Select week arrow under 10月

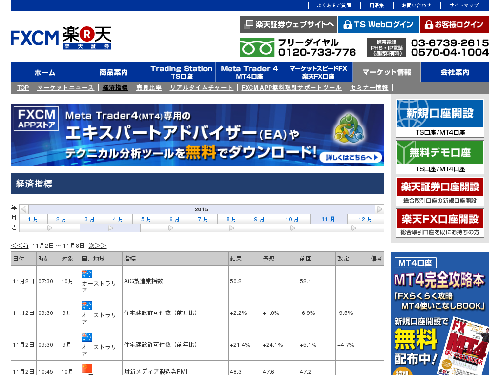coord(292,228)
